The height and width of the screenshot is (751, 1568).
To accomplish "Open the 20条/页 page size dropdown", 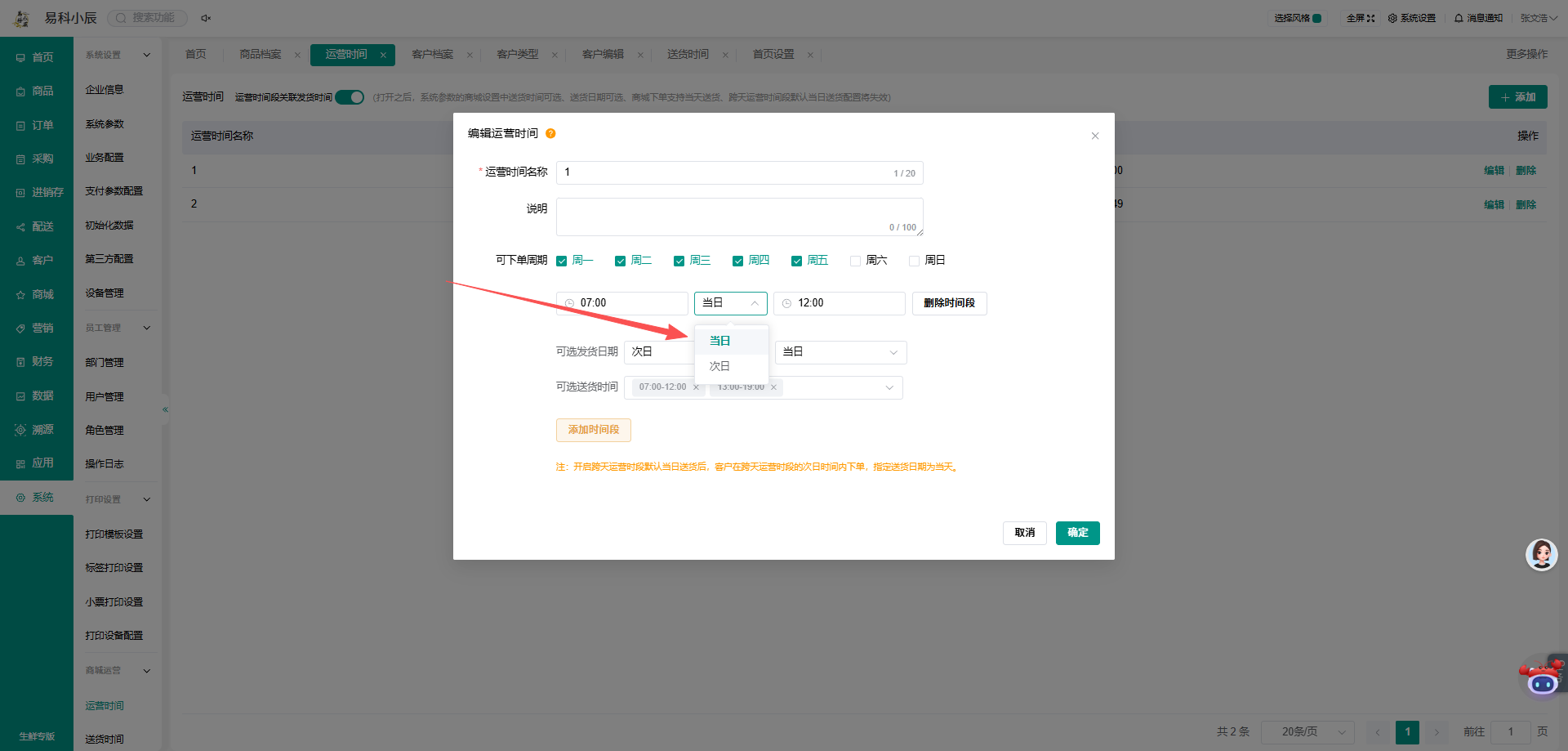I will [1307, 731].
